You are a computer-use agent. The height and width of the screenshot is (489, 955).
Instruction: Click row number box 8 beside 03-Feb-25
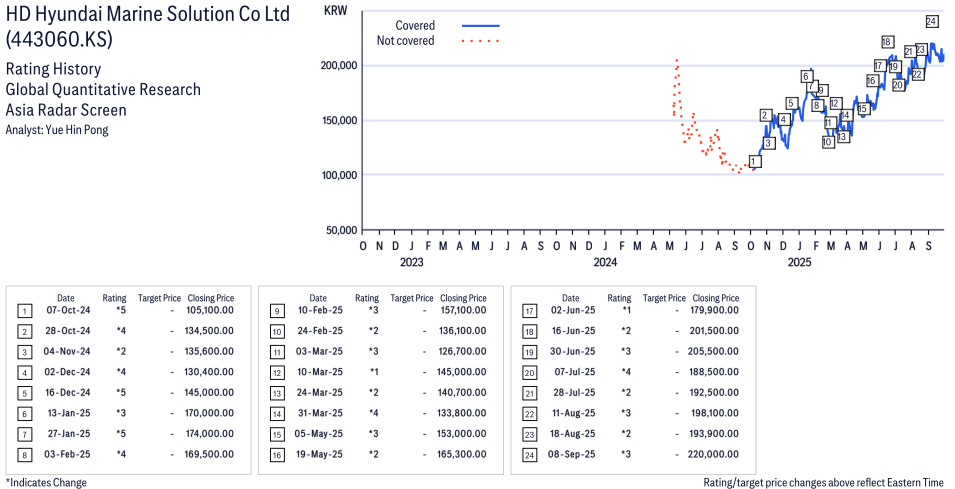tap(24, 453)
